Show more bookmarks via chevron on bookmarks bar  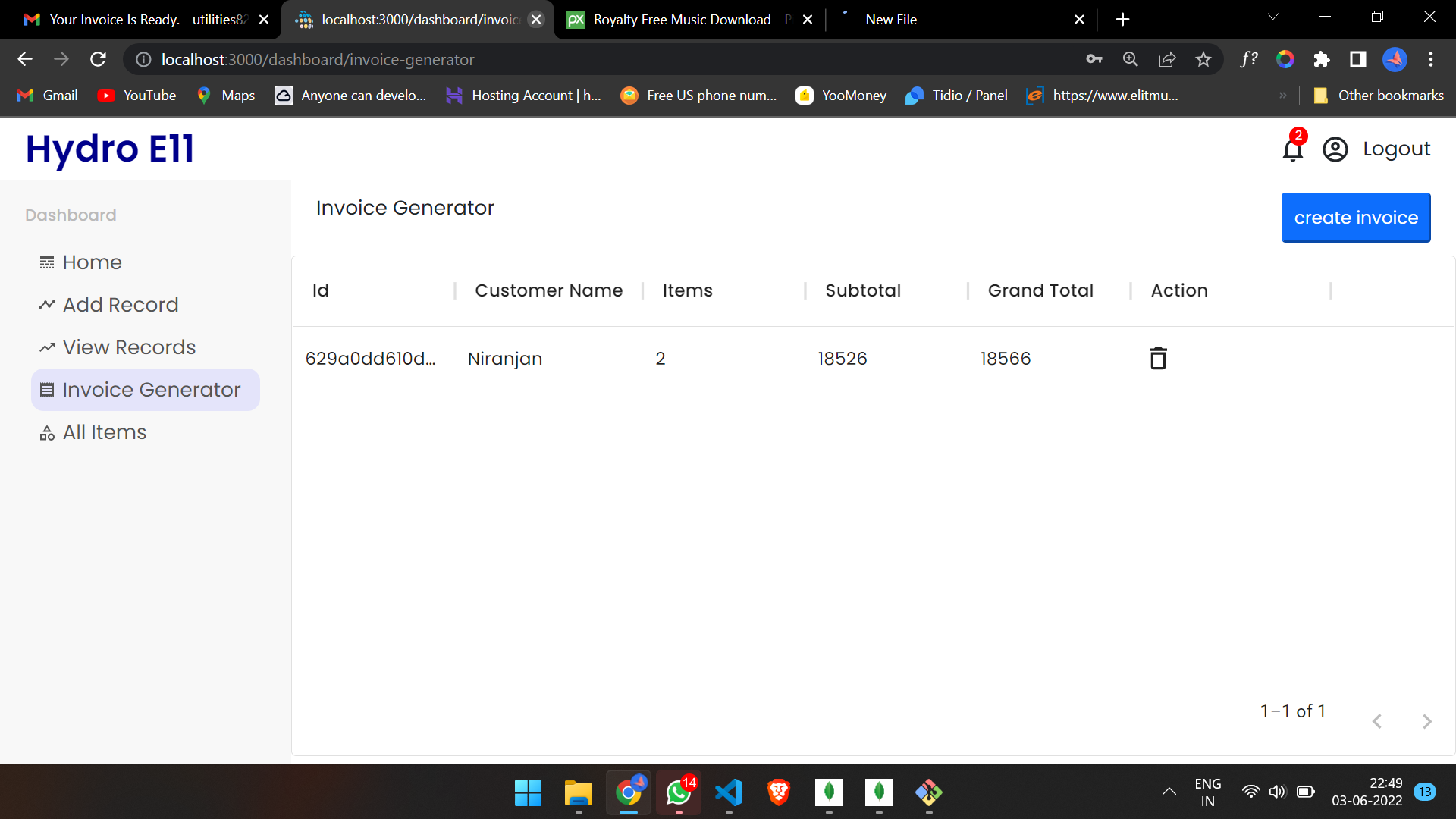[x=1282, y=95]
